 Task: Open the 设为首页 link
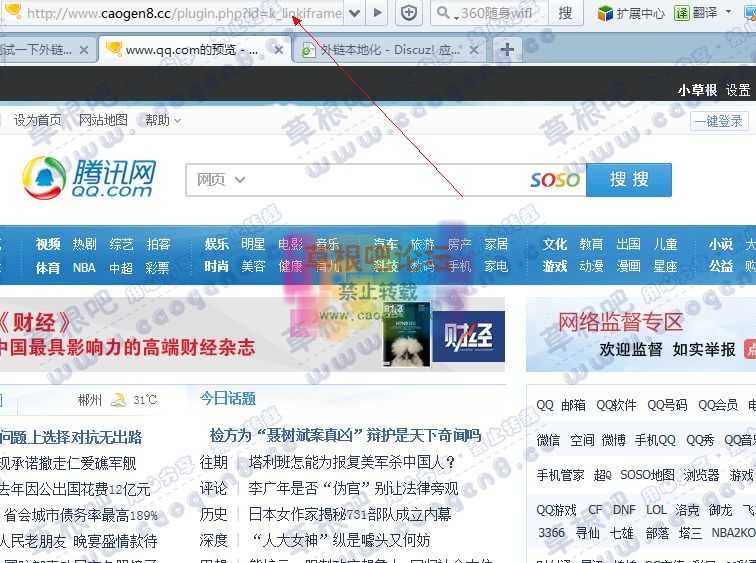tap(37, 120)
